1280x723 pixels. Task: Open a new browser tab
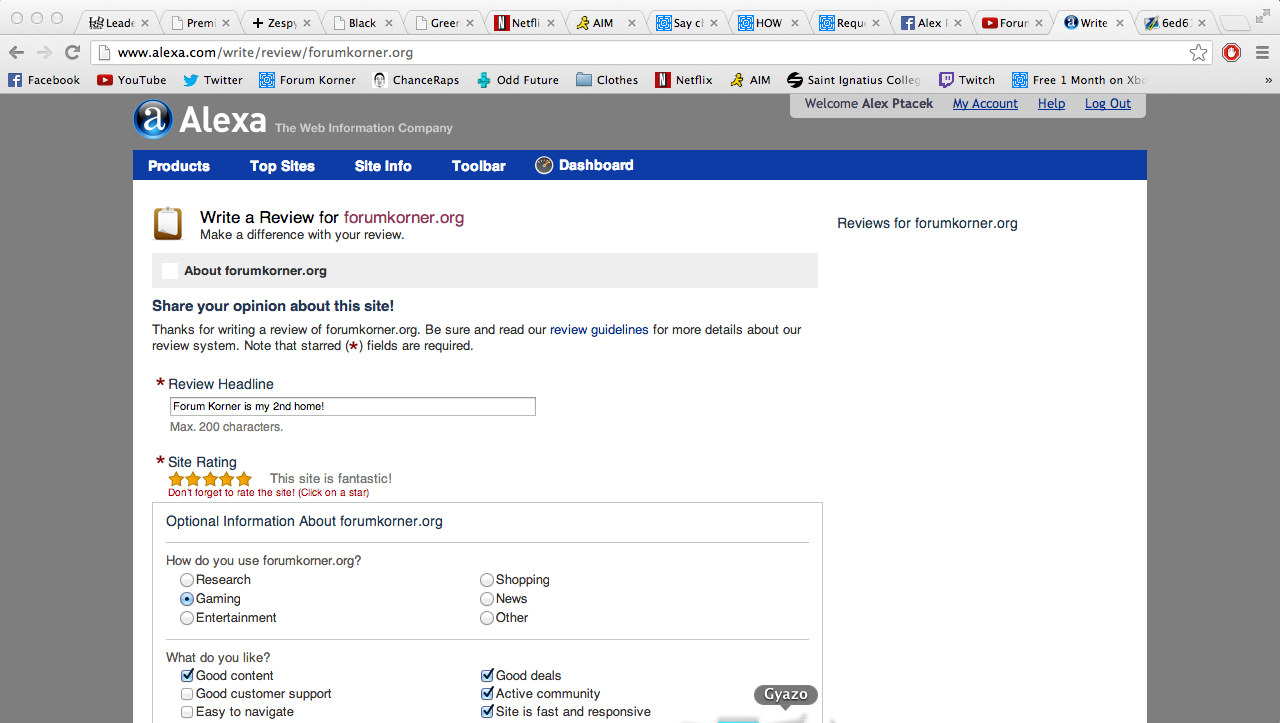point(1235,22)
